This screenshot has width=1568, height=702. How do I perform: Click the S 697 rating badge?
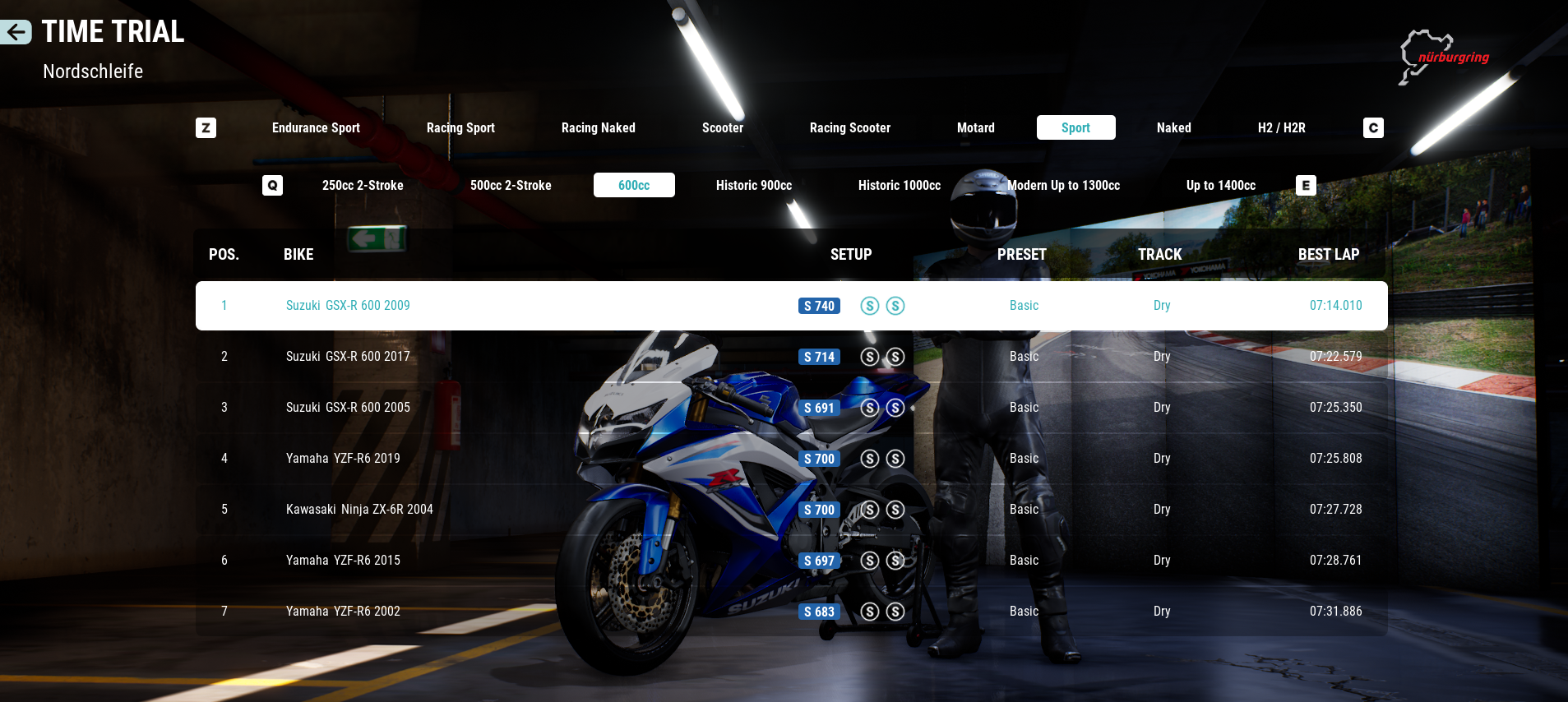(819, 561)
